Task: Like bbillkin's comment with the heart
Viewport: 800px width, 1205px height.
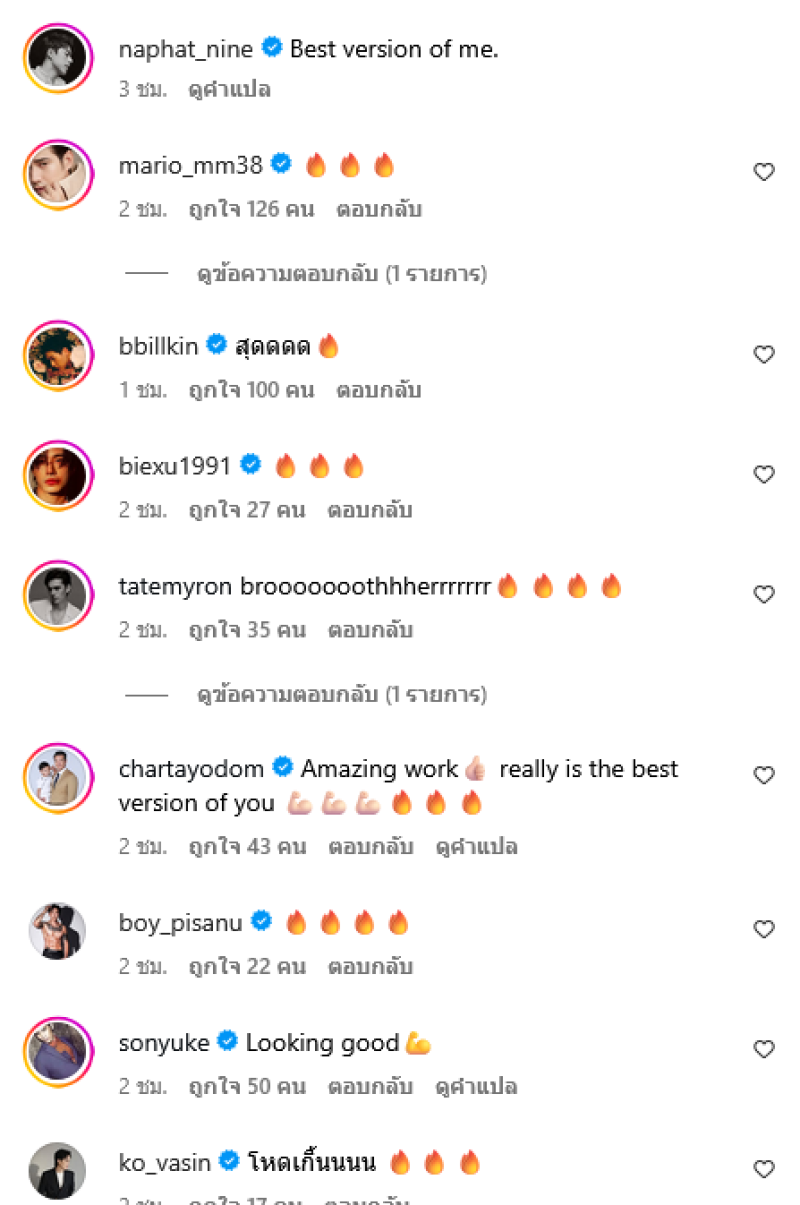Action: 764,354
